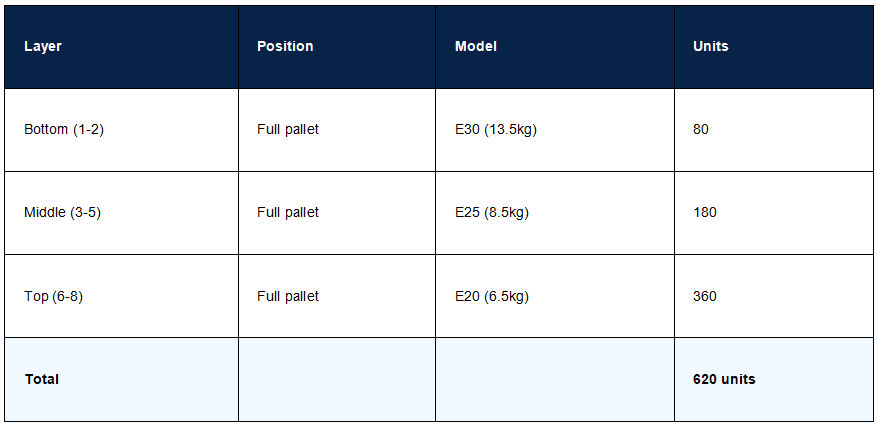878x427 pixels.
Task: Click the Model column header
Action: click(x=555, y=47)
